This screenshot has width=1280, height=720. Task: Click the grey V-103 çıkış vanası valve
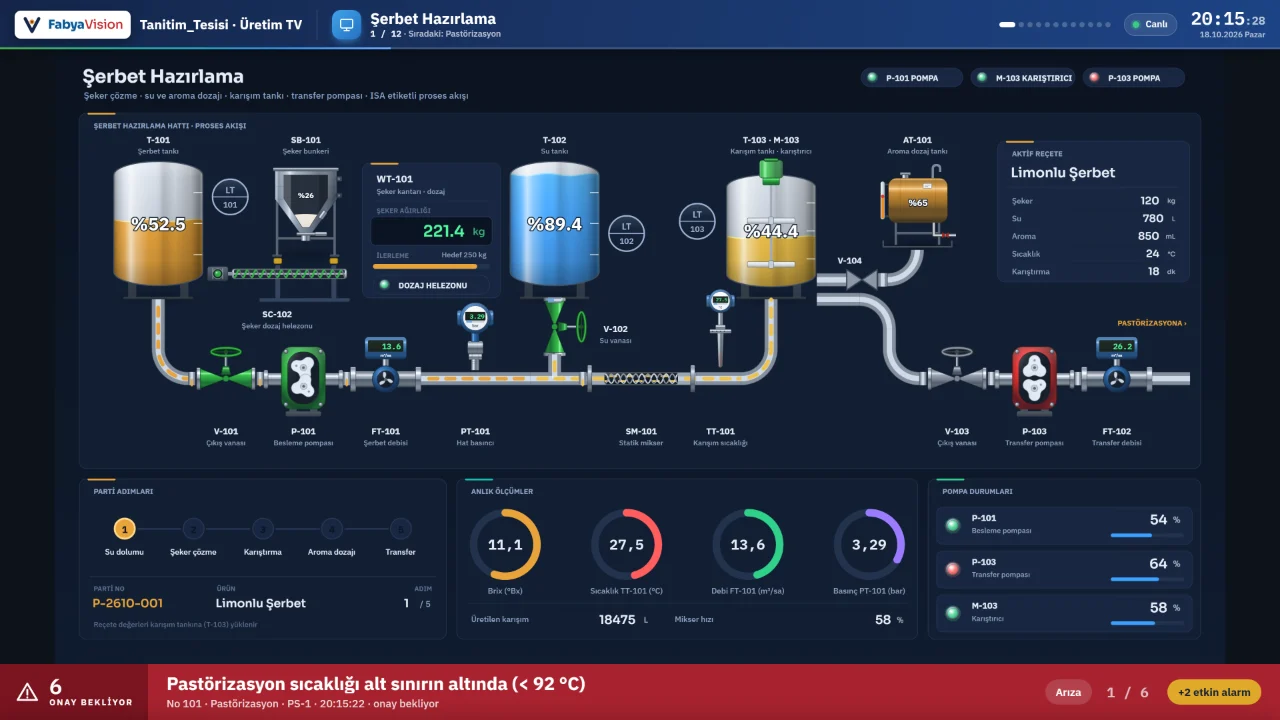pos(957,369)
